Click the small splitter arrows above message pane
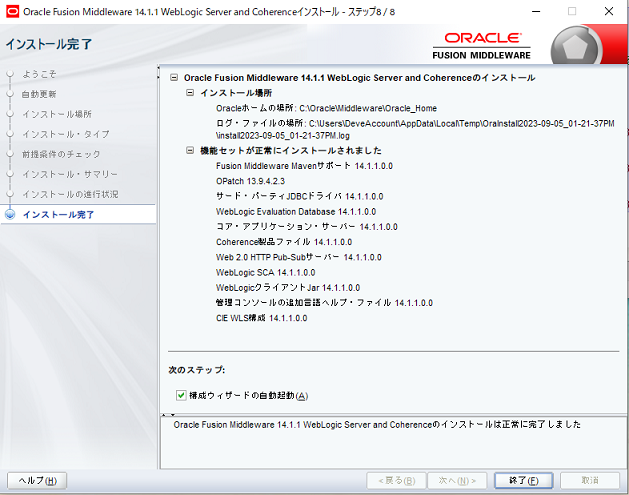This screenshot has height=495, width=629. point(168,415)
